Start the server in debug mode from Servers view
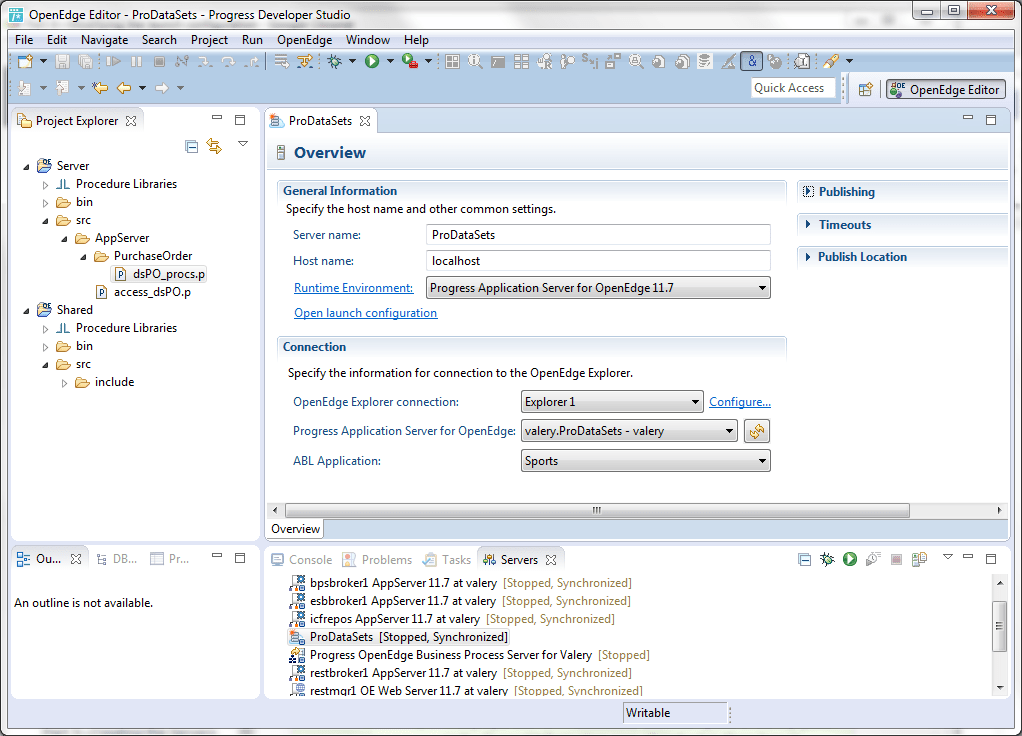Viewport: 1022px width, 736px height. [827, 559]
